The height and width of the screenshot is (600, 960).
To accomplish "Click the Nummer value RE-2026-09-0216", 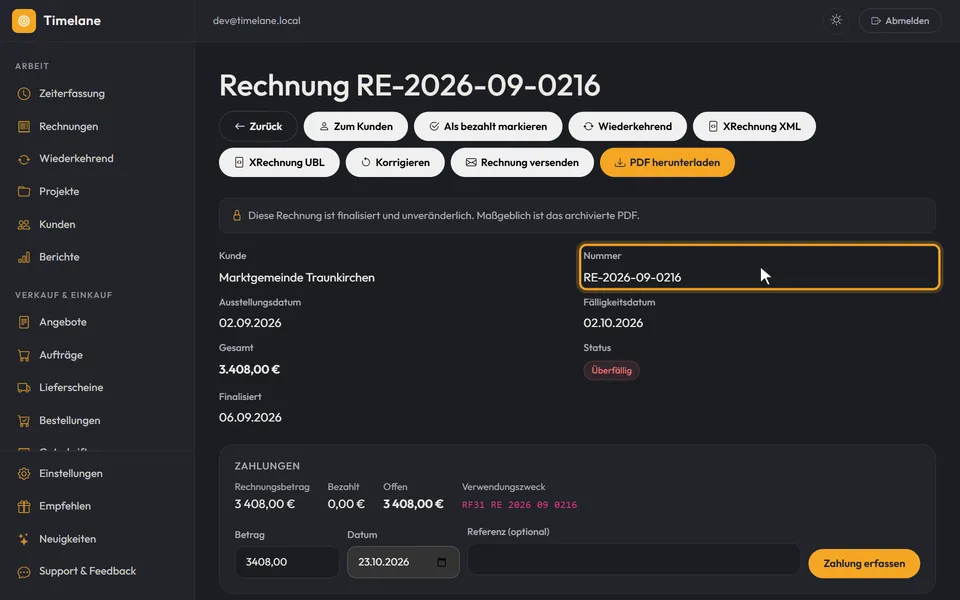I will tap(632, 278).
